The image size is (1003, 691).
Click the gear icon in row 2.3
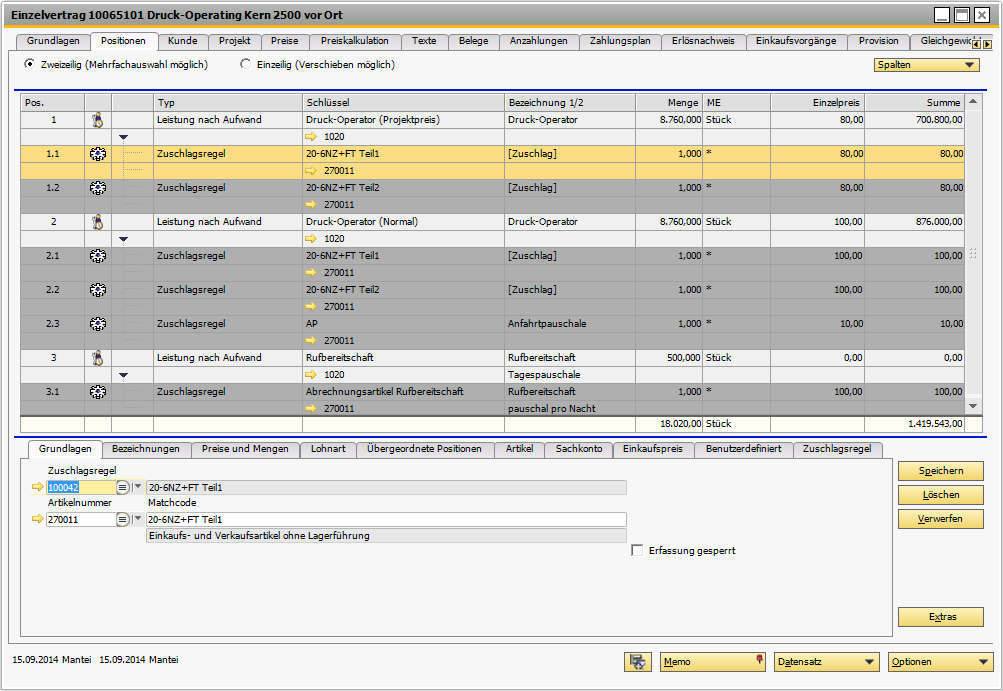tap(98, 324)
